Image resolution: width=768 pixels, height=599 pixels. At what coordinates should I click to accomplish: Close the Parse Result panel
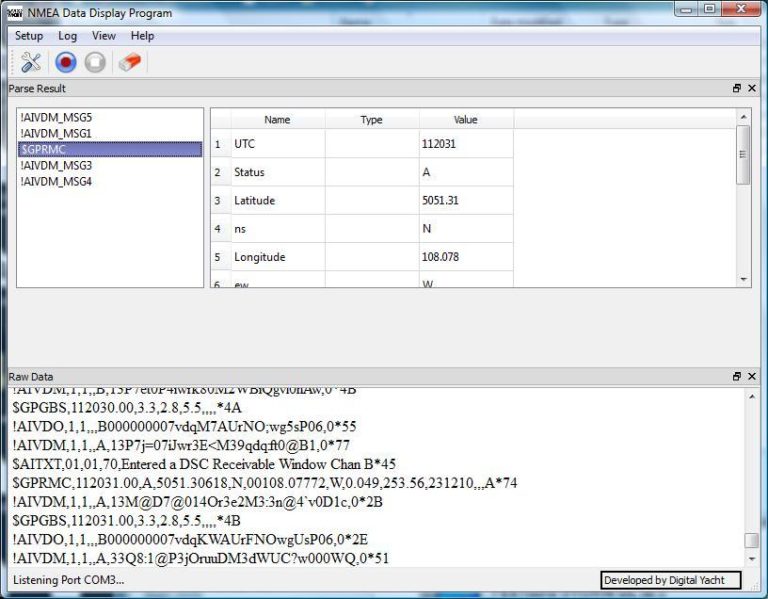tap(752, 89)
